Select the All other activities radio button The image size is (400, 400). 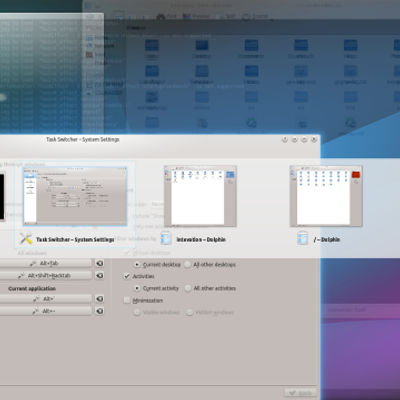(x=188, y=288)
